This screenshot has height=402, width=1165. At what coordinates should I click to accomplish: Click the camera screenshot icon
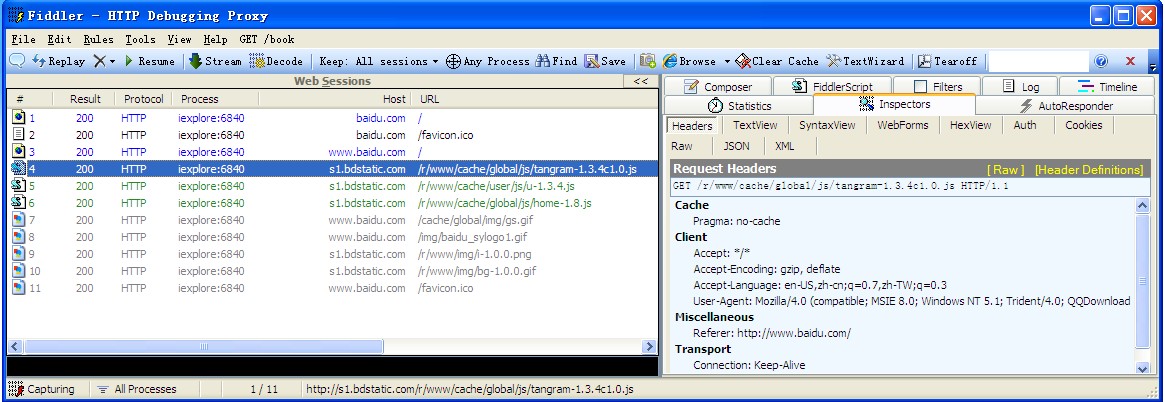tap(648, 62)
